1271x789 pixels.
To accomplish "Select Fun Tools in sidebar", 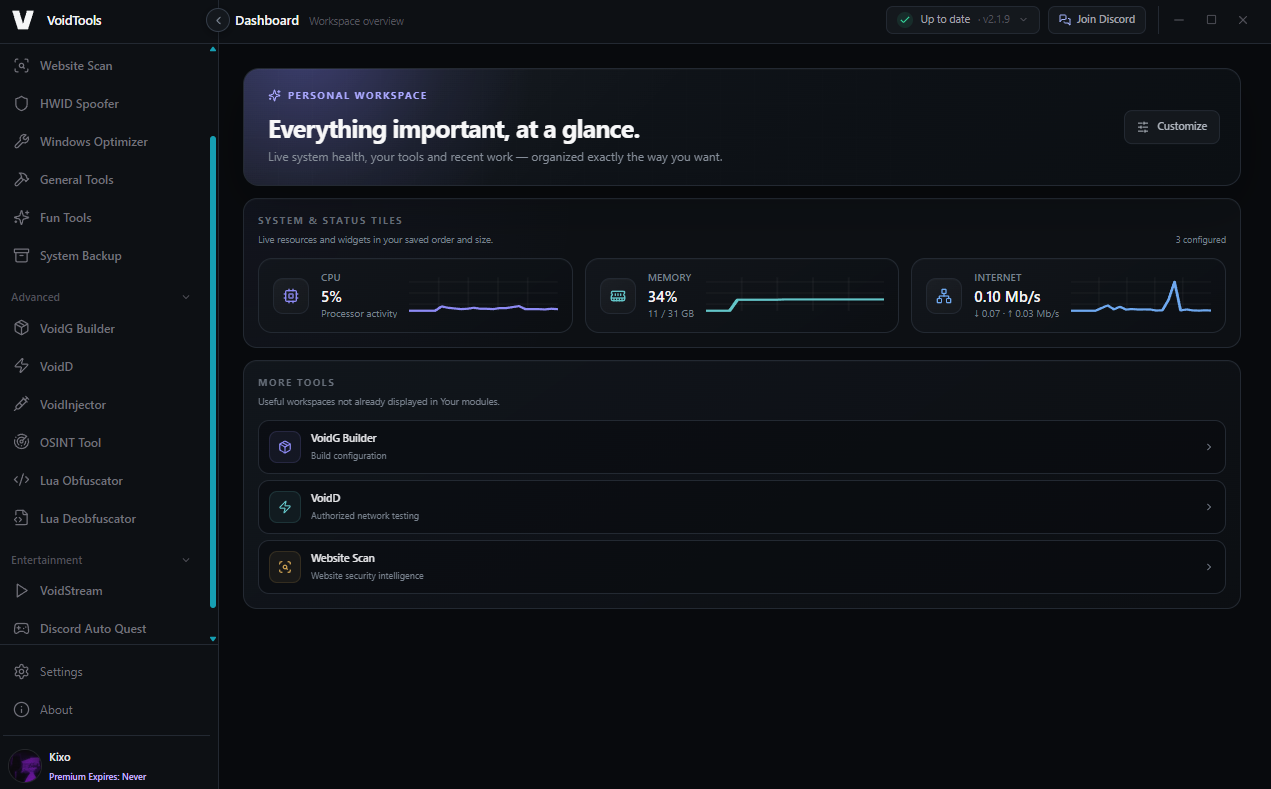I will tap(104, 218).
